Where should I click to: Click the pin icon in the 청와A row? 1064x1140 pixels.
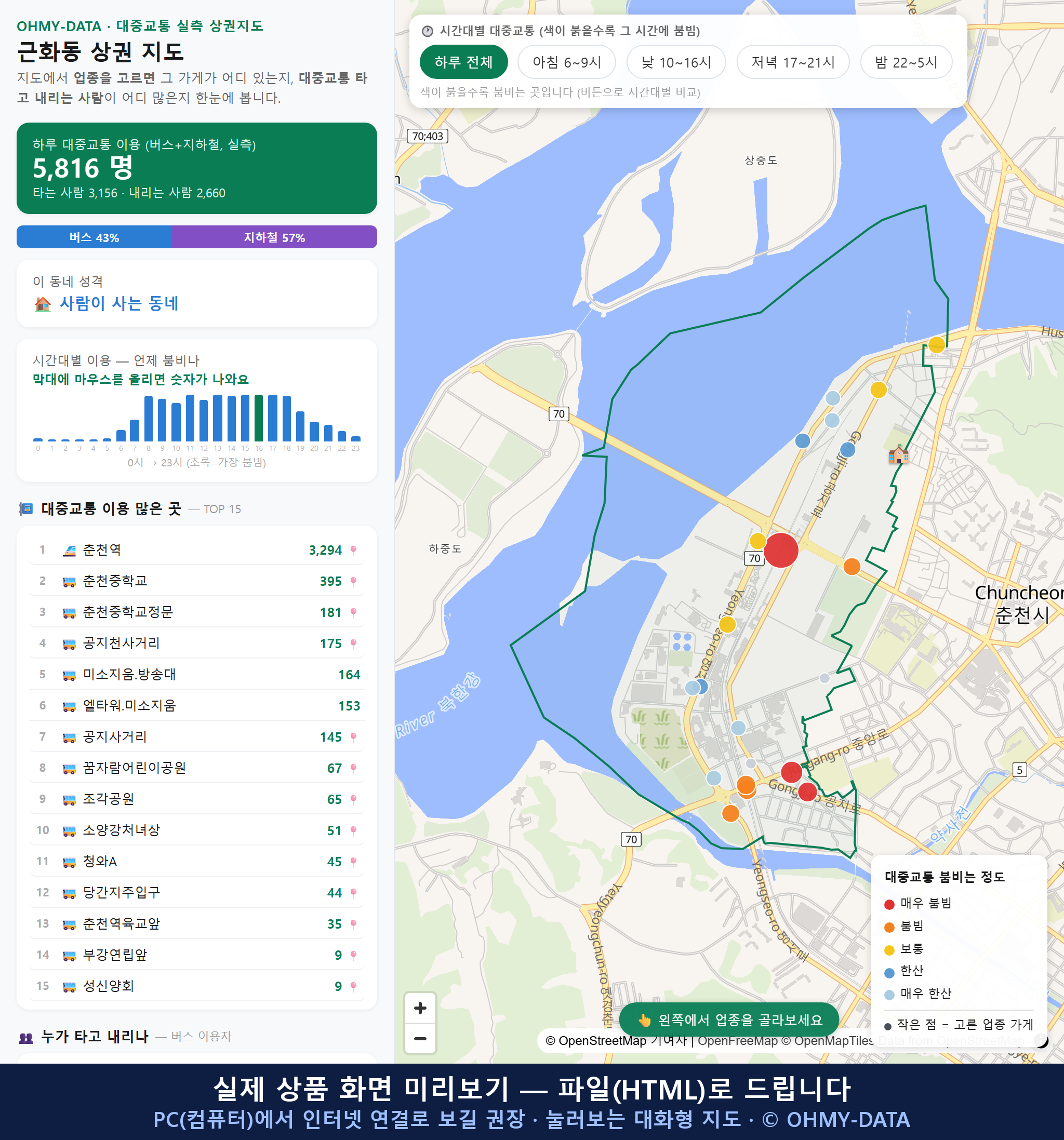[x=353, y=862]
